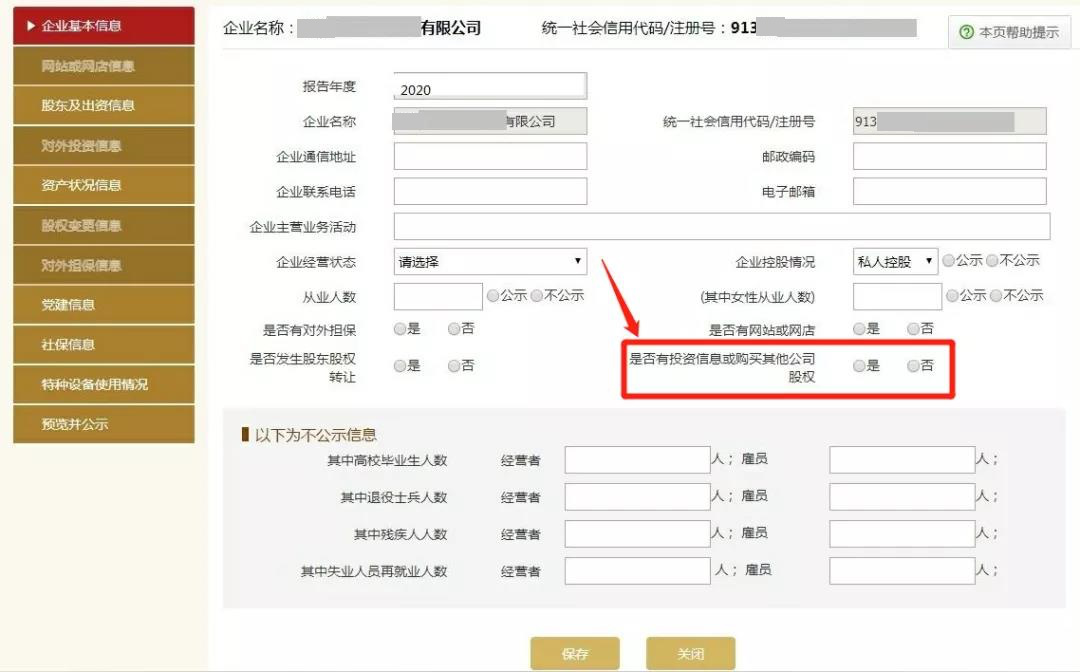Select 否 for 是否发生股东股权转让
Viewport: 1080px width, 672px height.
454,366
